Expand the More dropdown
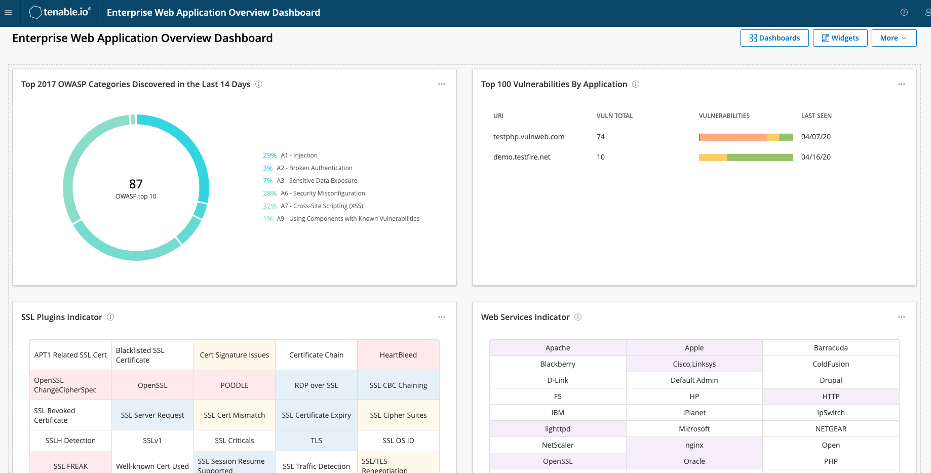Image resolution: width=931 pixels, height=473 pixels. point(894,38)
